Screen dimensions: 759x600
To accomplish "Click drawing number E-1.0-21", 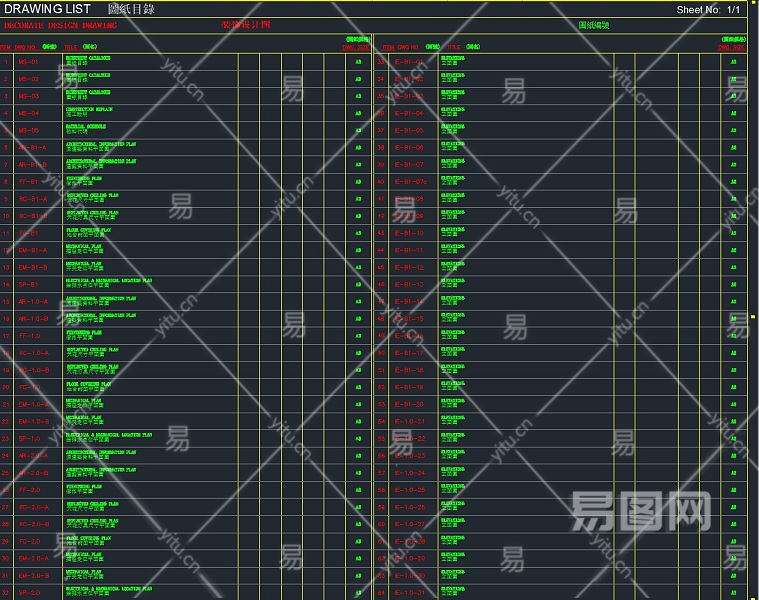I will pos(410,421).
